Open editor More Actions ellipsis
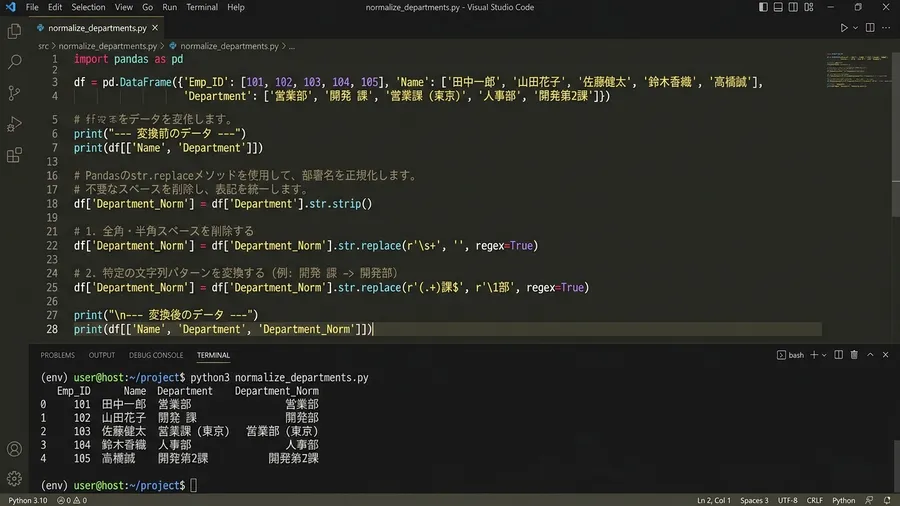 click(886, 28)
